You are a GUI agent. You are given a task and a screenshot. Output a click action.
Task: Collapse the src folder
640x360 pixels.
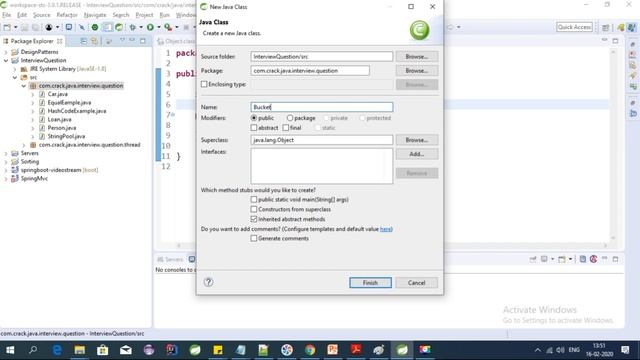(x=15, y=77)
